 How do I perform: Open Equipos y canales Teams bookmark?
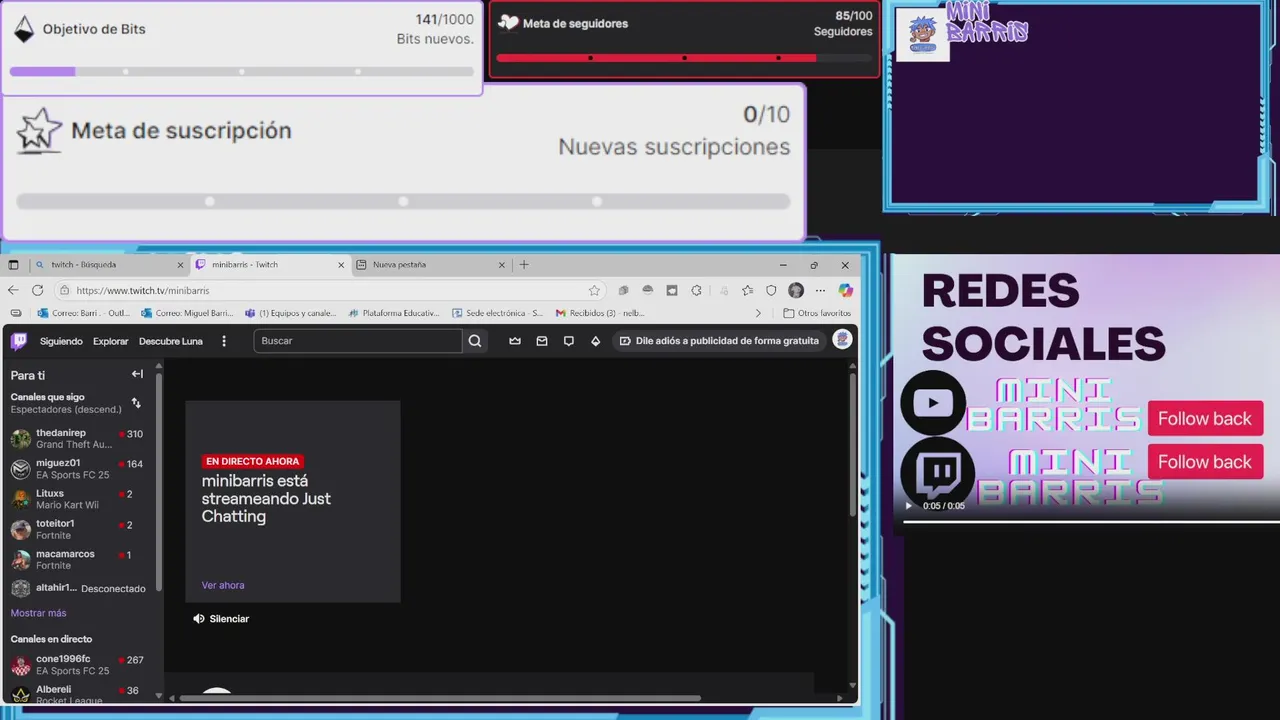tap(291, 313)
